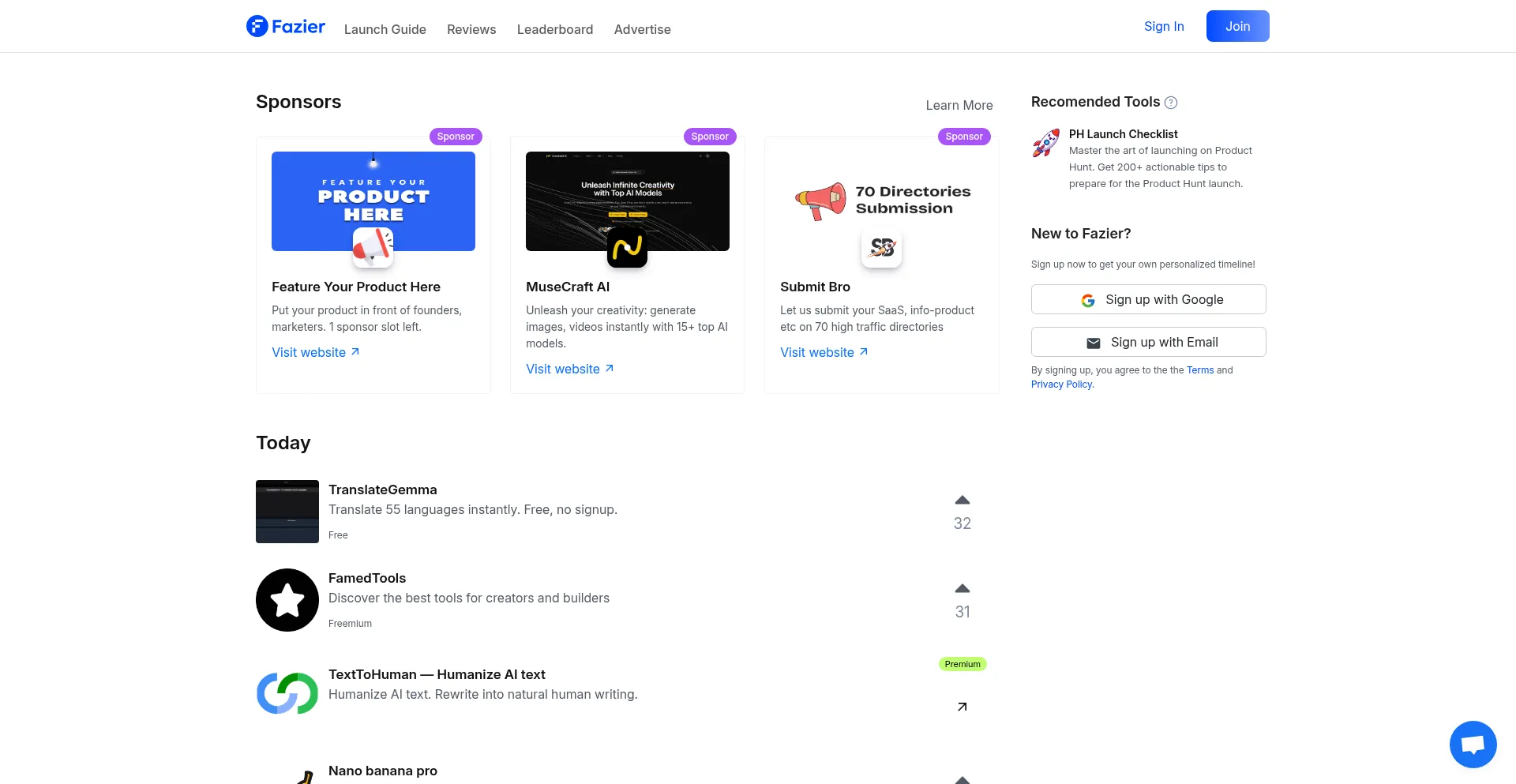Viewport: 1516px width, 784px height.
Task: Open the Advertise page
Action: 643,29
